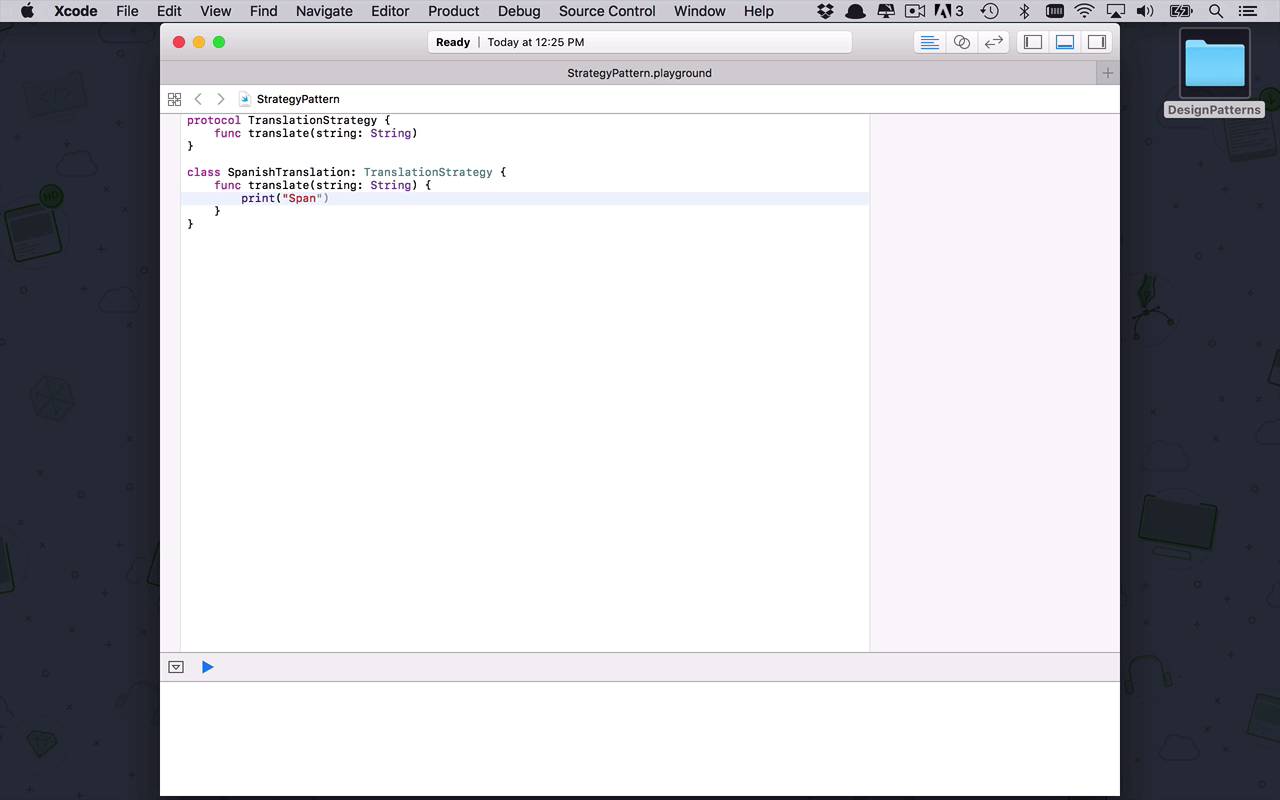
Task: Toggle the Inspectors utilities panel
Action: click(x=1097, y=42)
